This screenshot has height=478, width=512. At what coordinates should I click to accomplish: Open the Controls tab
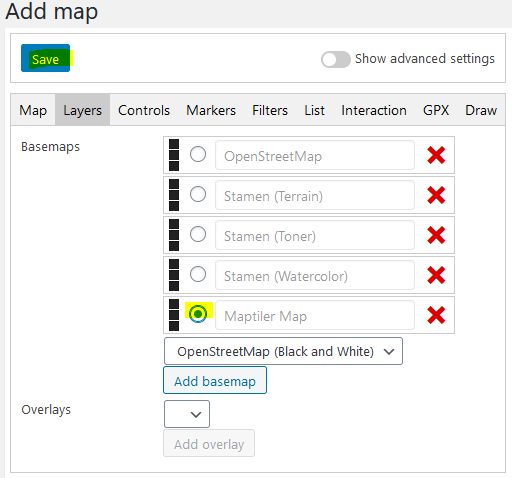pos(144,110)
